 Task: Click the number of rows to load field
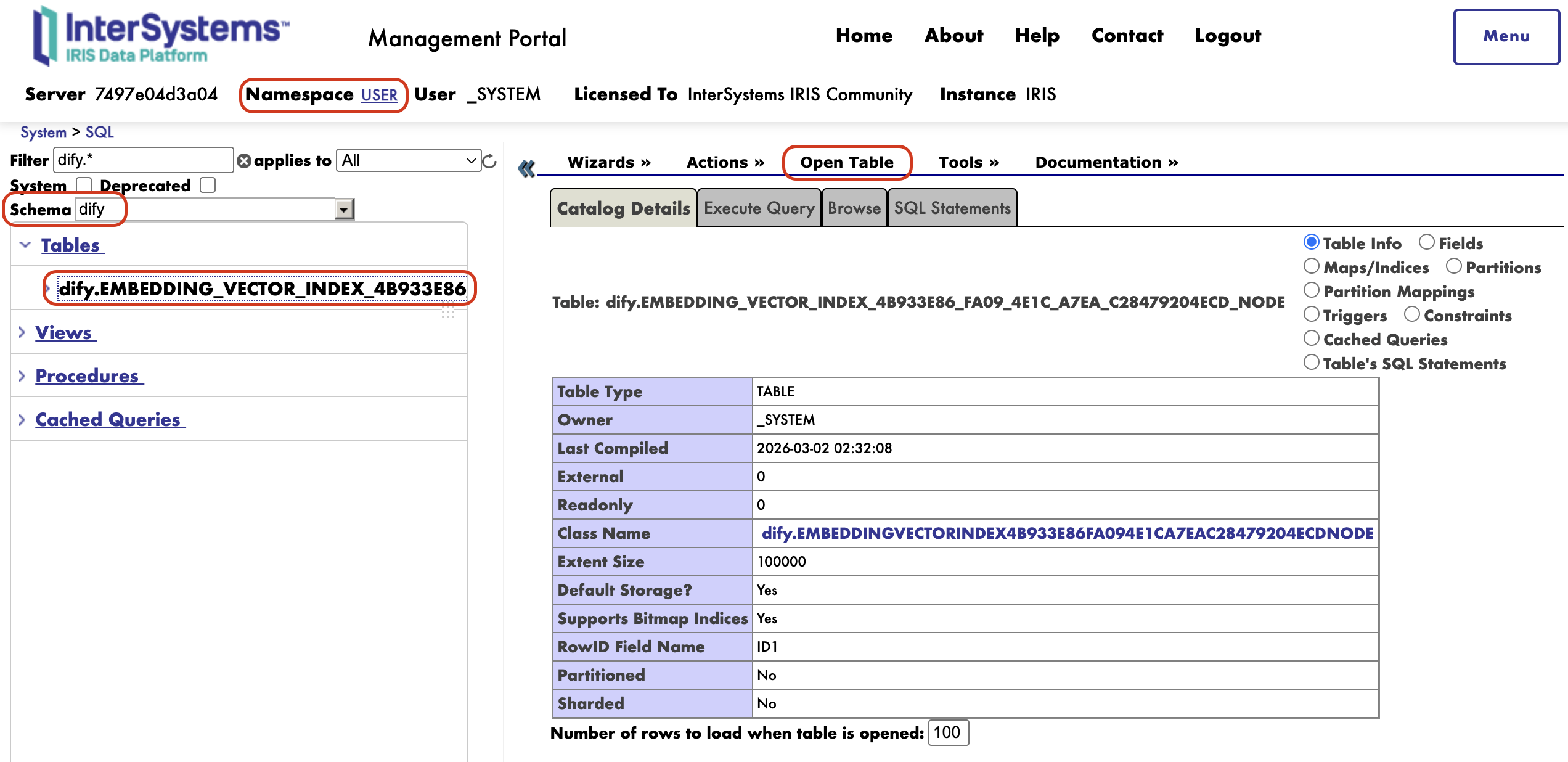tap(947, 732)
